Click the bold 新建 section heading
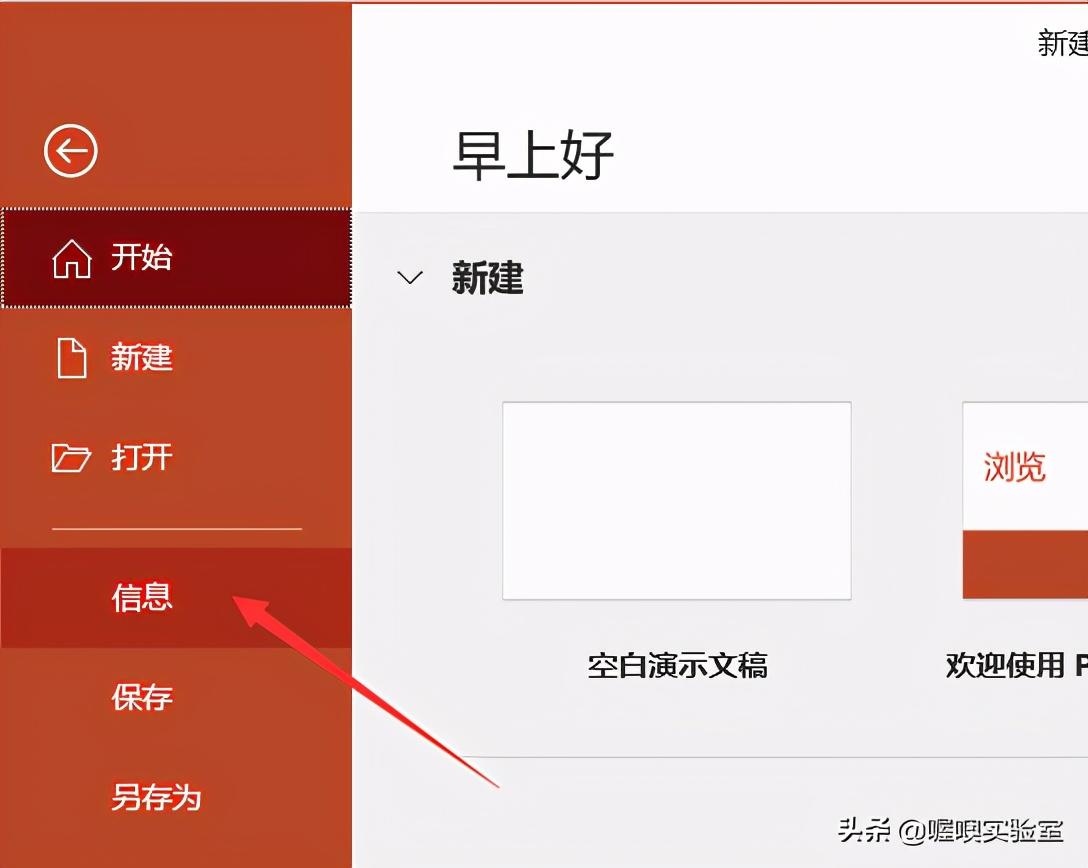The height and width of the screenshot is (868, 1088). [x=487, y=278]
